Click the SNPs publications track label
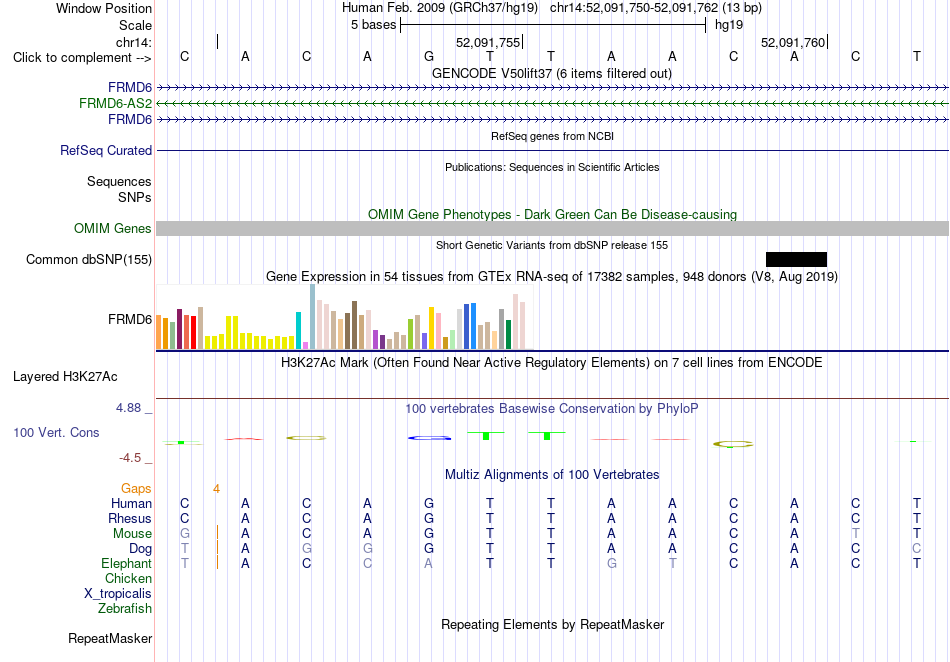 coord(135,197)
